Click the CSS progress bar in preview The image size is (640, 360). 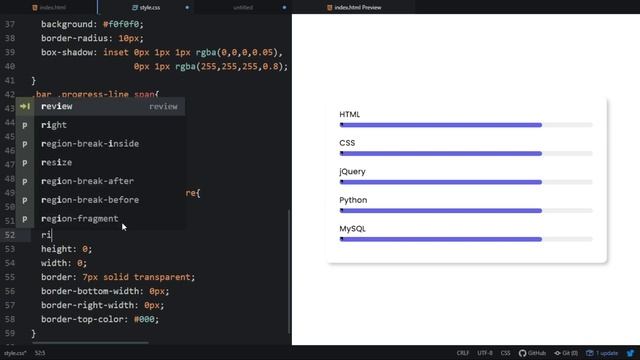point(466,153)
